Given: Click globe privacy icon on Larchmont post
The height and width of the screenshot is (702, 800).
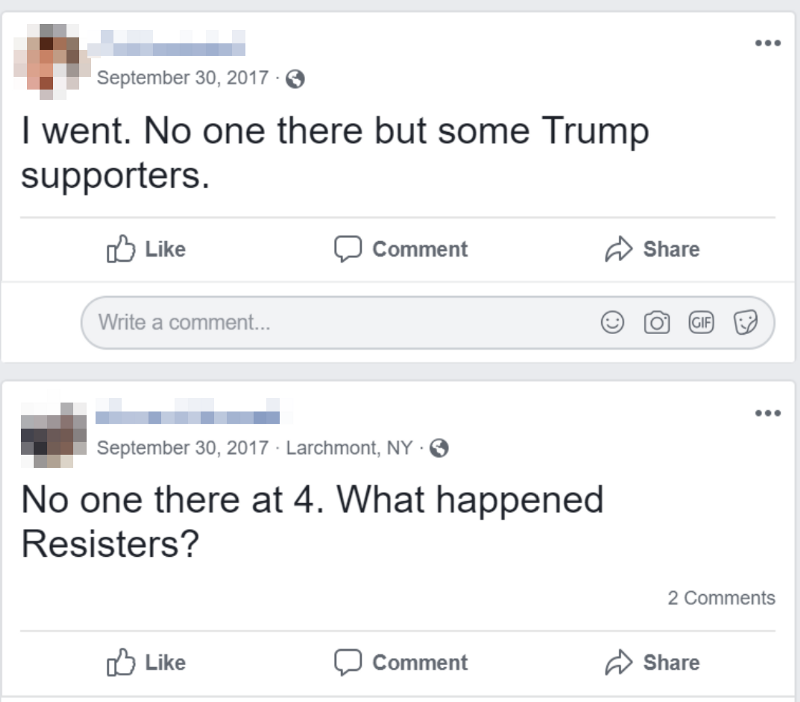Looking at the screenshot, I should (x=439, y=448).
